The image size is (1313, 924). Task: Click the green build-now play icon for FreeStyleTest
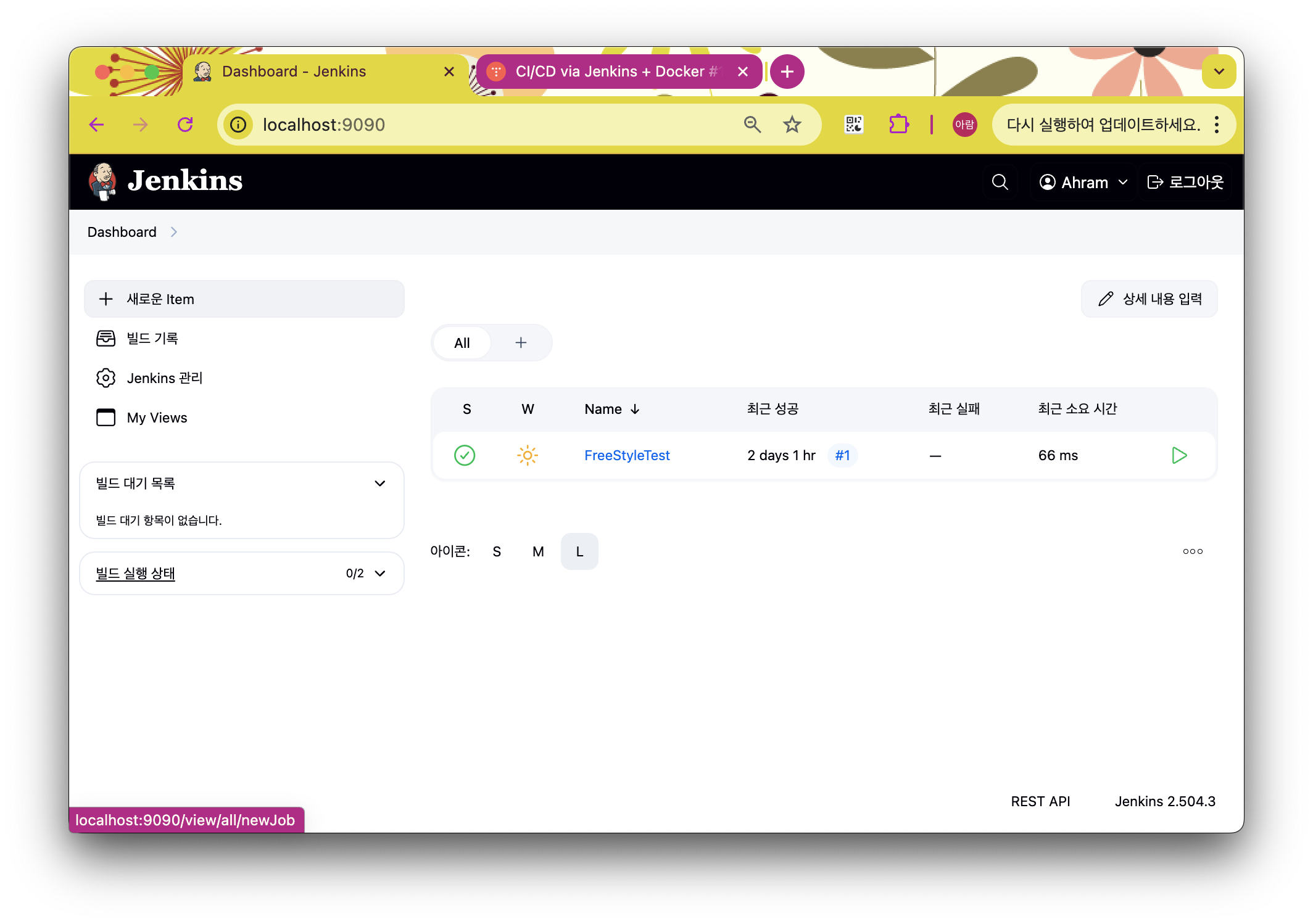tap(1179, 455)
